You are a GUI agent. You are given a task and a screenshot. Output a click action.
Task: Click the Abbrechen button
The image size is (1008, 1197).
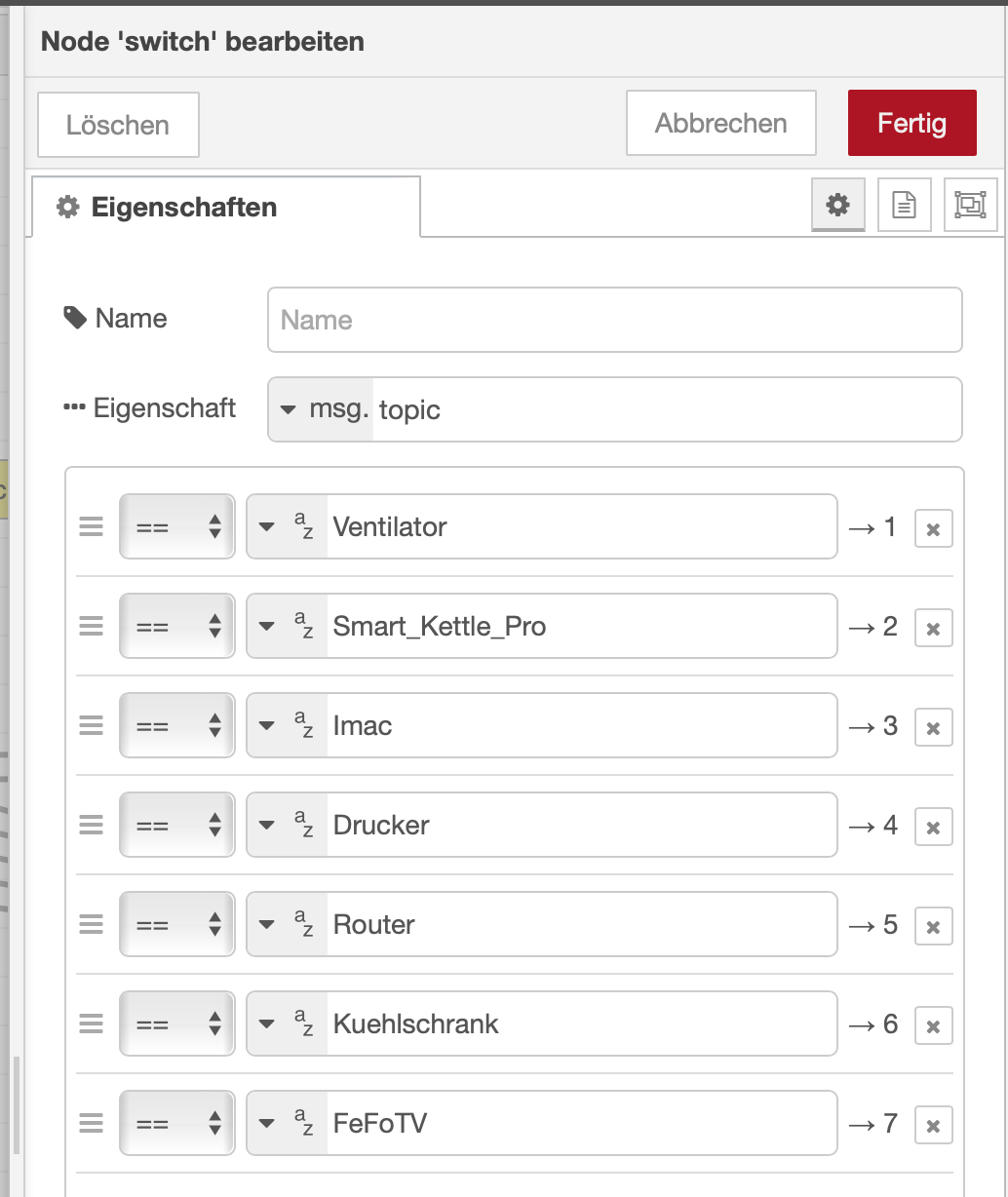[720, 124]
